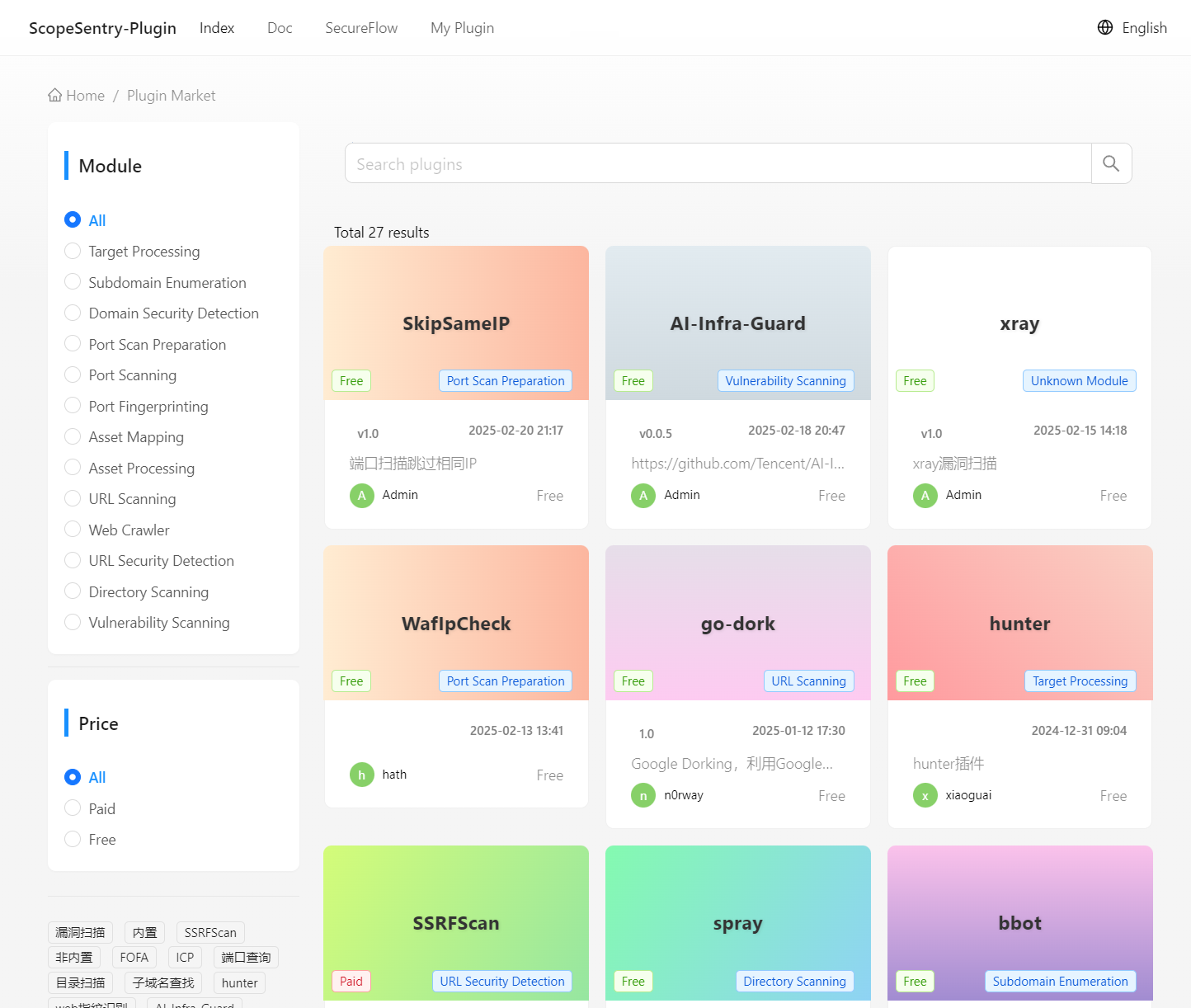This screenshot has width=1191, height=1008.
Task: Click the FOFA tag
Action: point(134,957)
